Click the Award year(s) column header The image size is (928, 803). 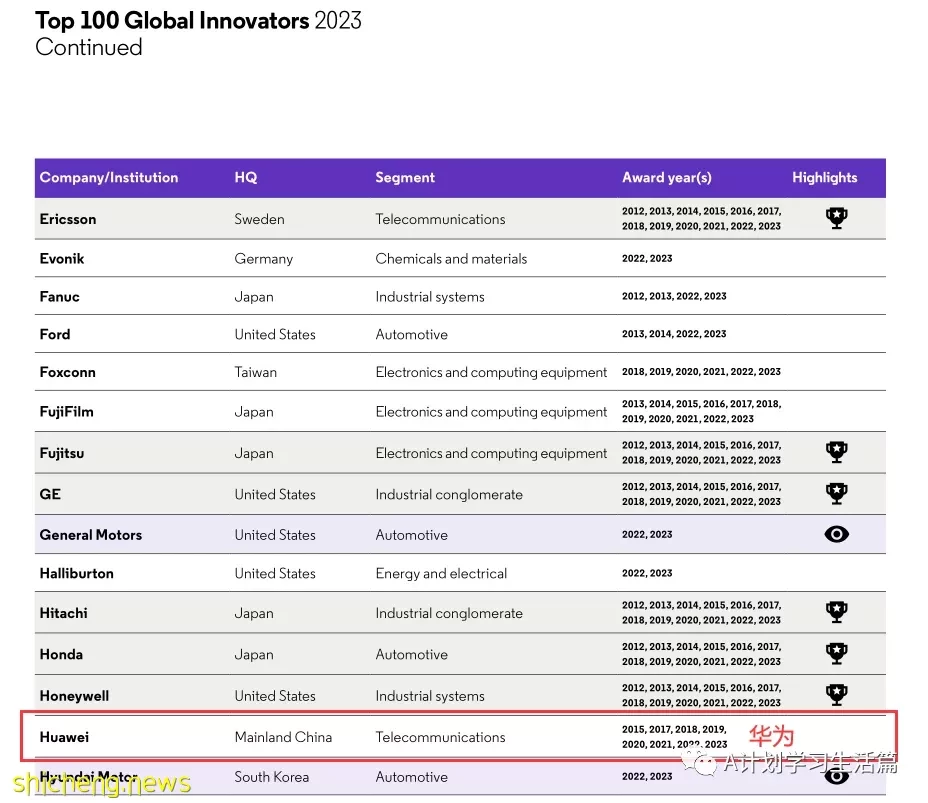click(667, 178)
